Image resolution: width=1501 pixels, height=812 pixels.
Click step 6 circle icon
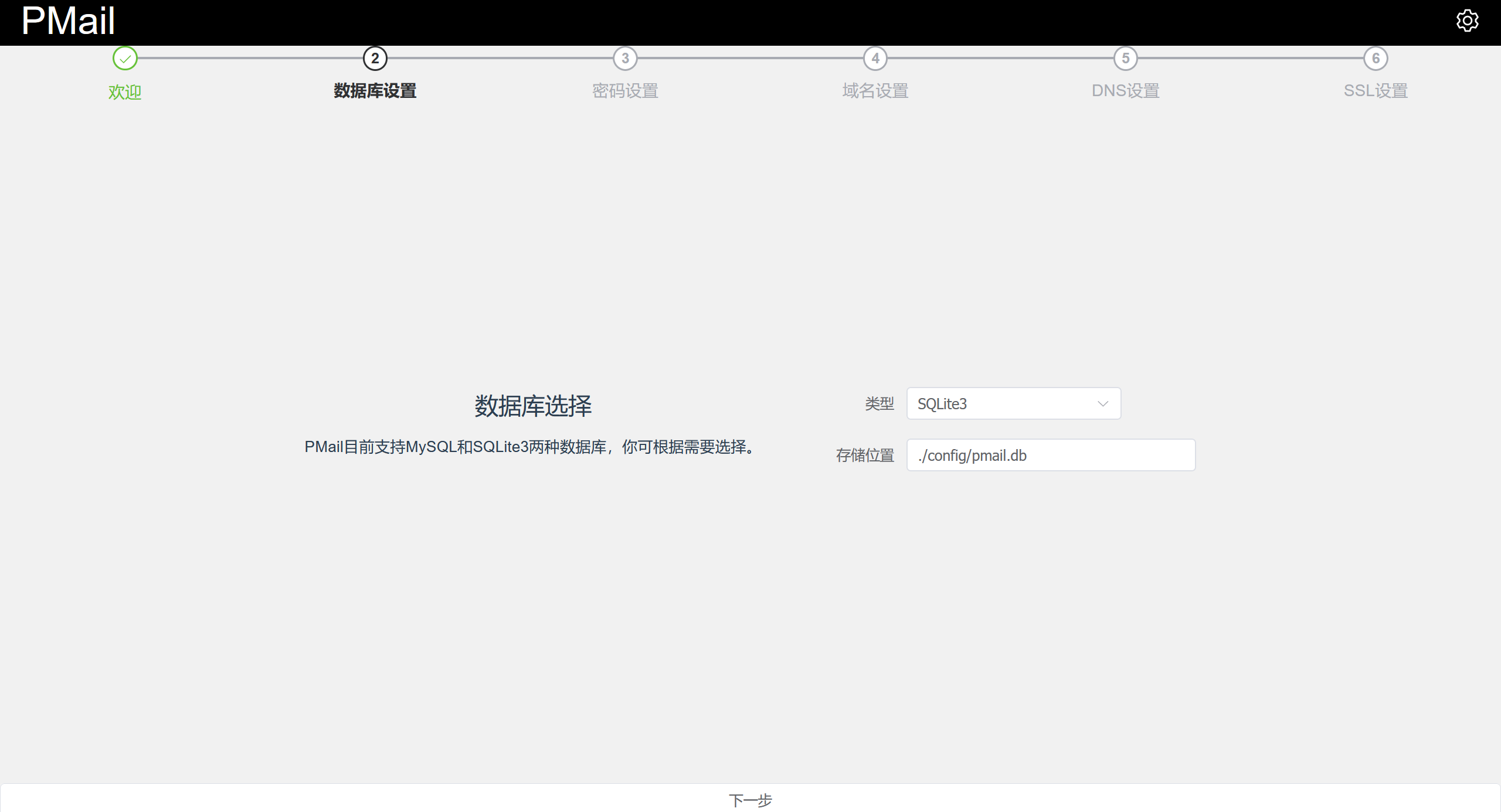tap(1376, 59)
